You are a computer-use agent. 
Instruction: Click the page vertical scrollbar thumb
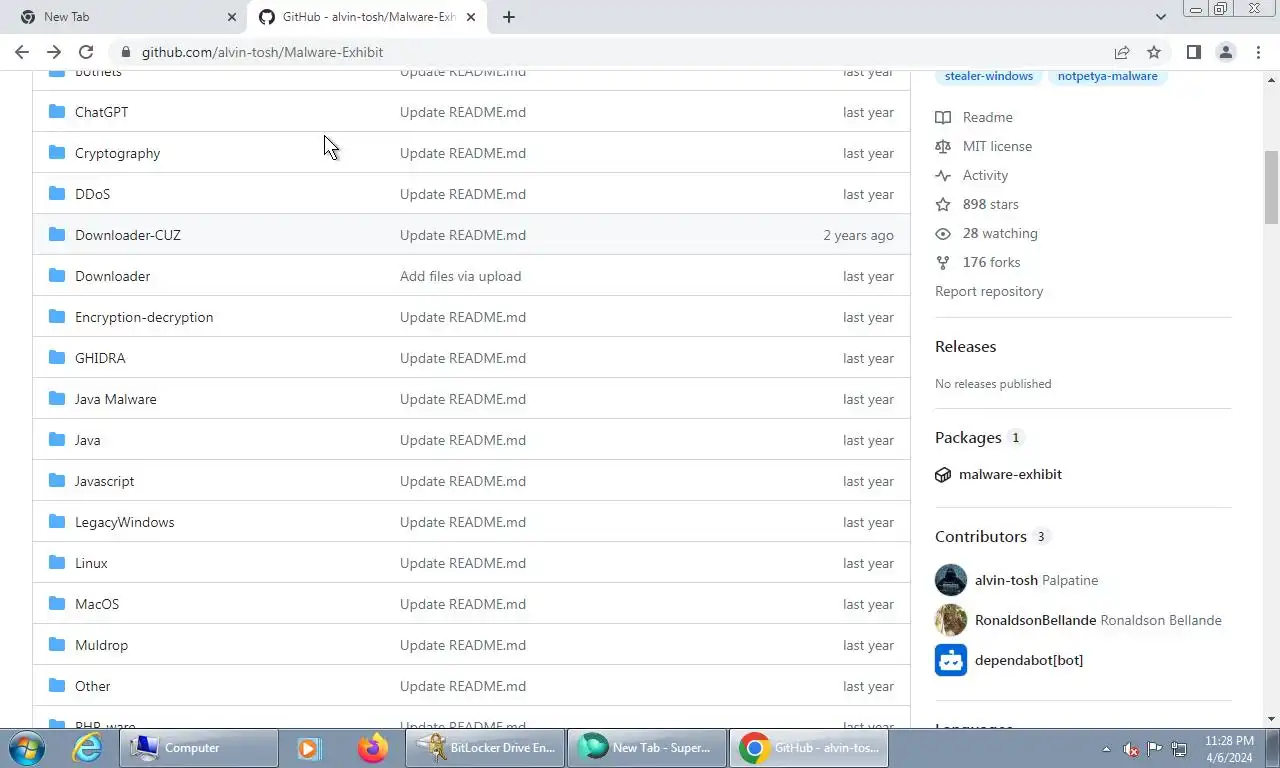(1272, 187)
